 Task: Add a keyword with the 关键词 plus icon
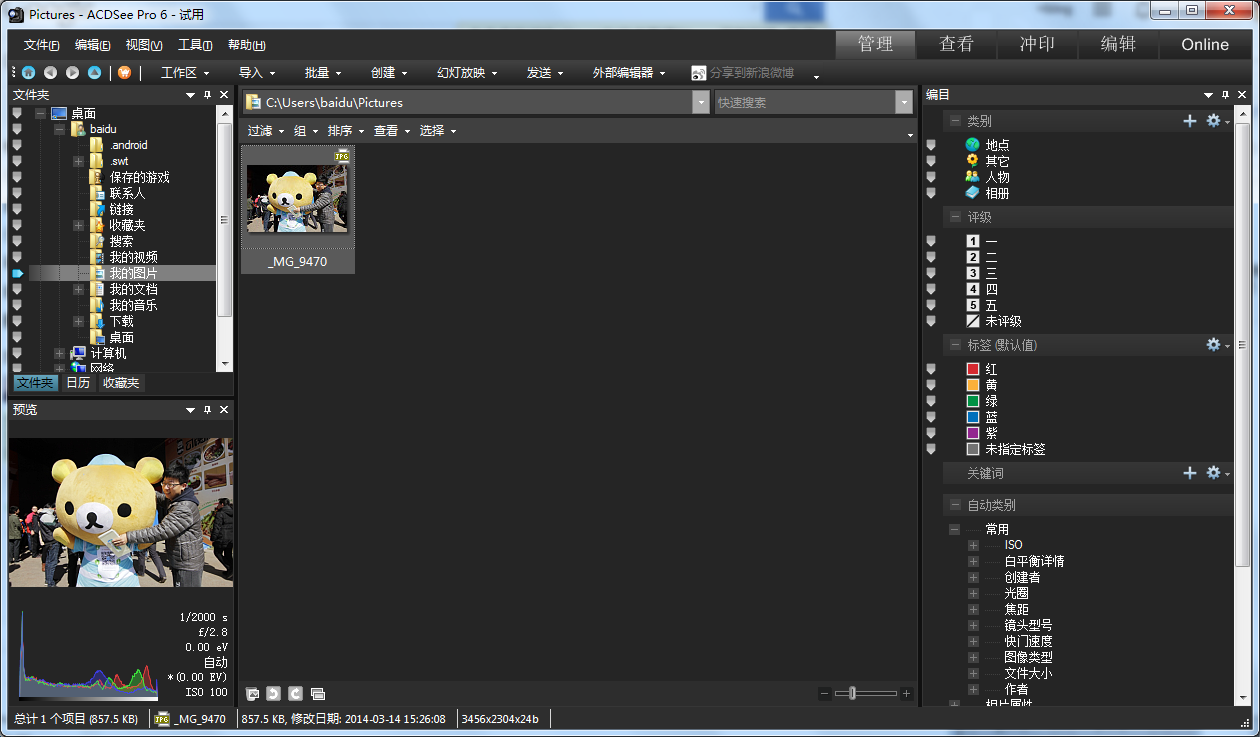[1190, 473]
